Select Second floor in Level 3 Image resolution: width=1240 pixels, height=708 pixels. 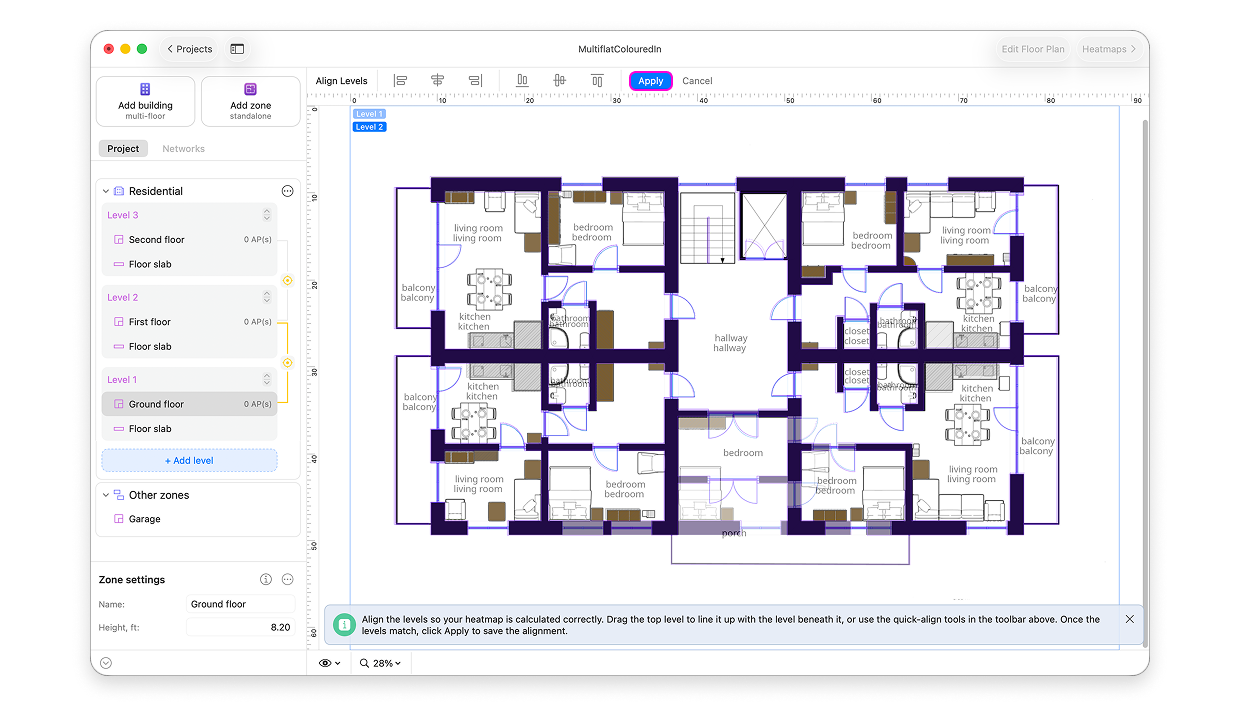point(189,240)
